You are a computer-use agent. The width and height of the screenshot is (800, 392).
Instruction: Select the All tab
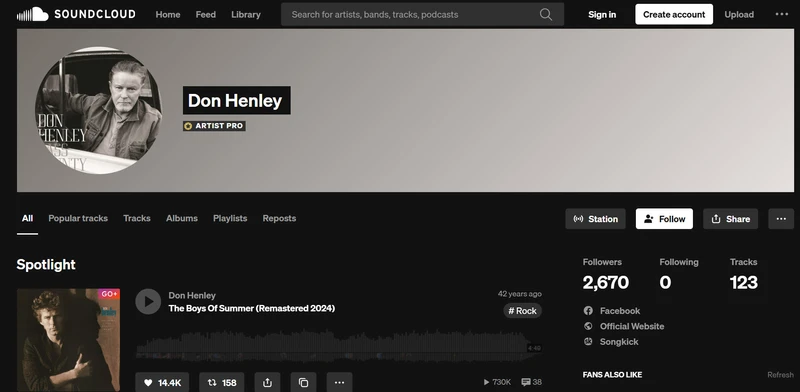[x=28, y=218]
